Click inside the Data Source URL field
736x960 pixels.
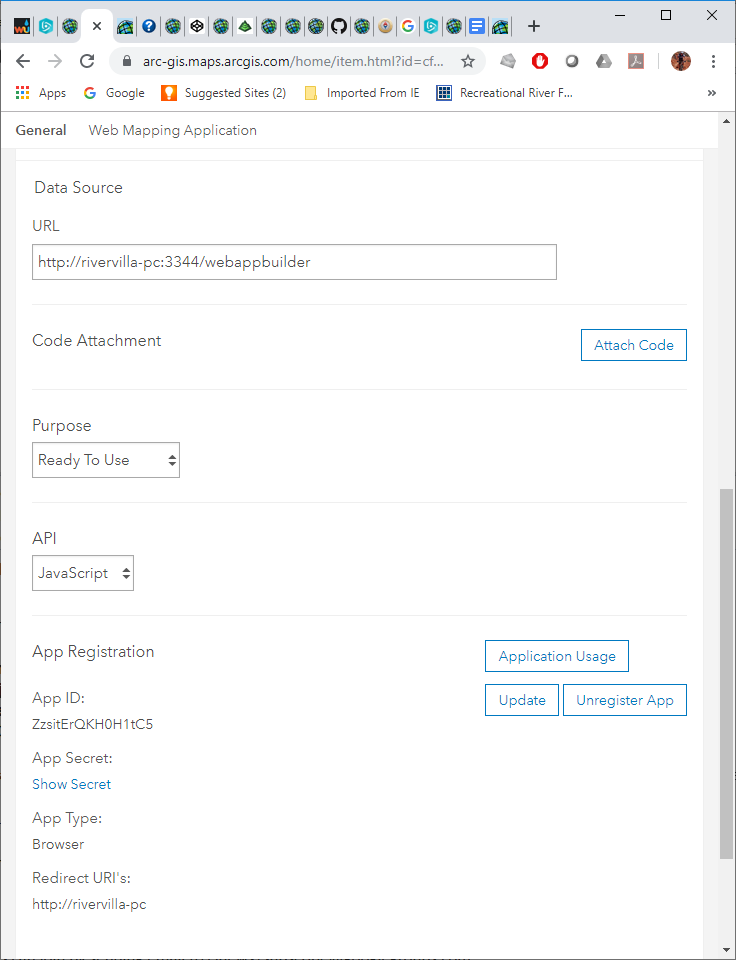294,262
